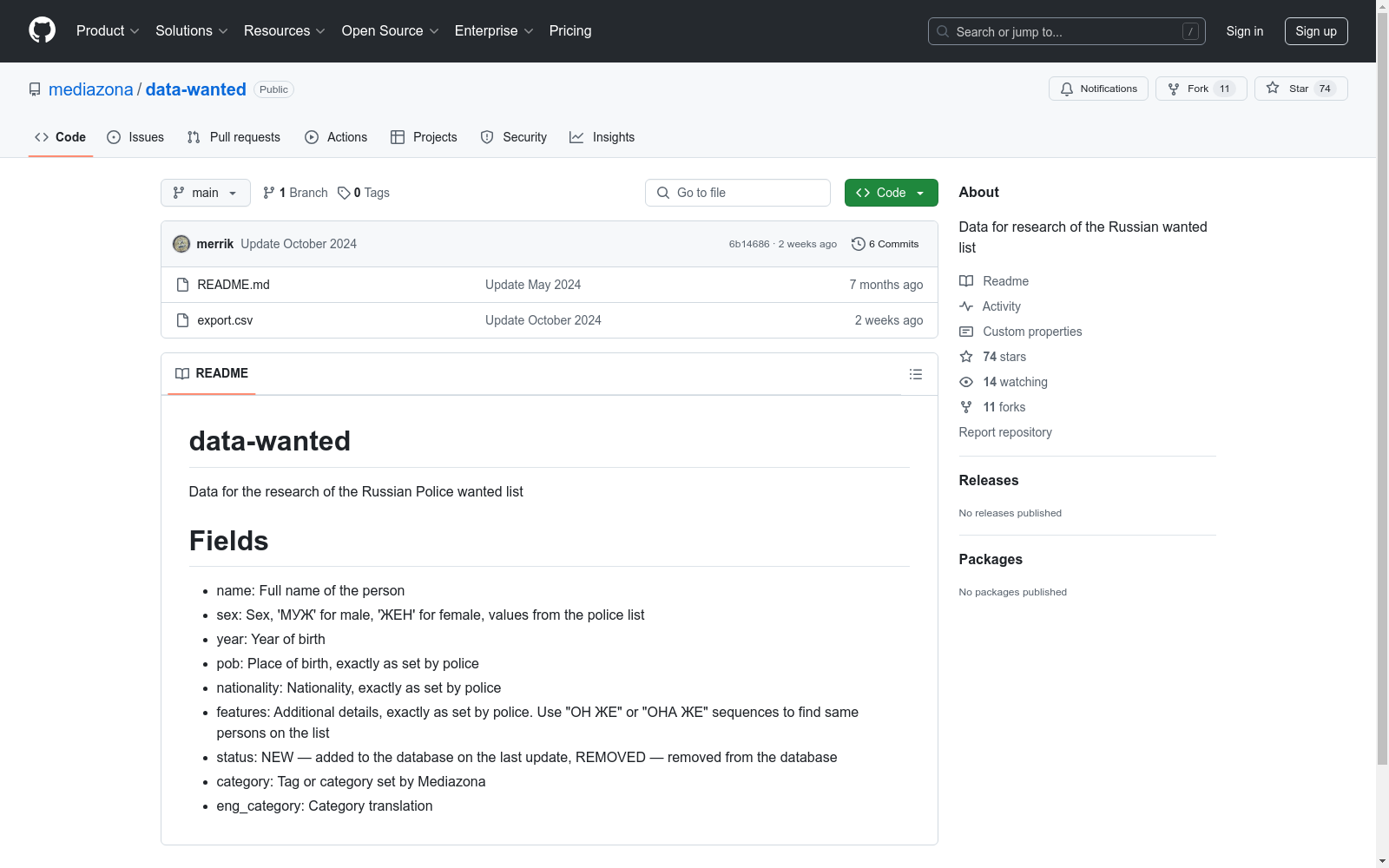This screenshot has width=1389, height=868.
Task: Click the stars icon in About
Action: coord(966,357)
